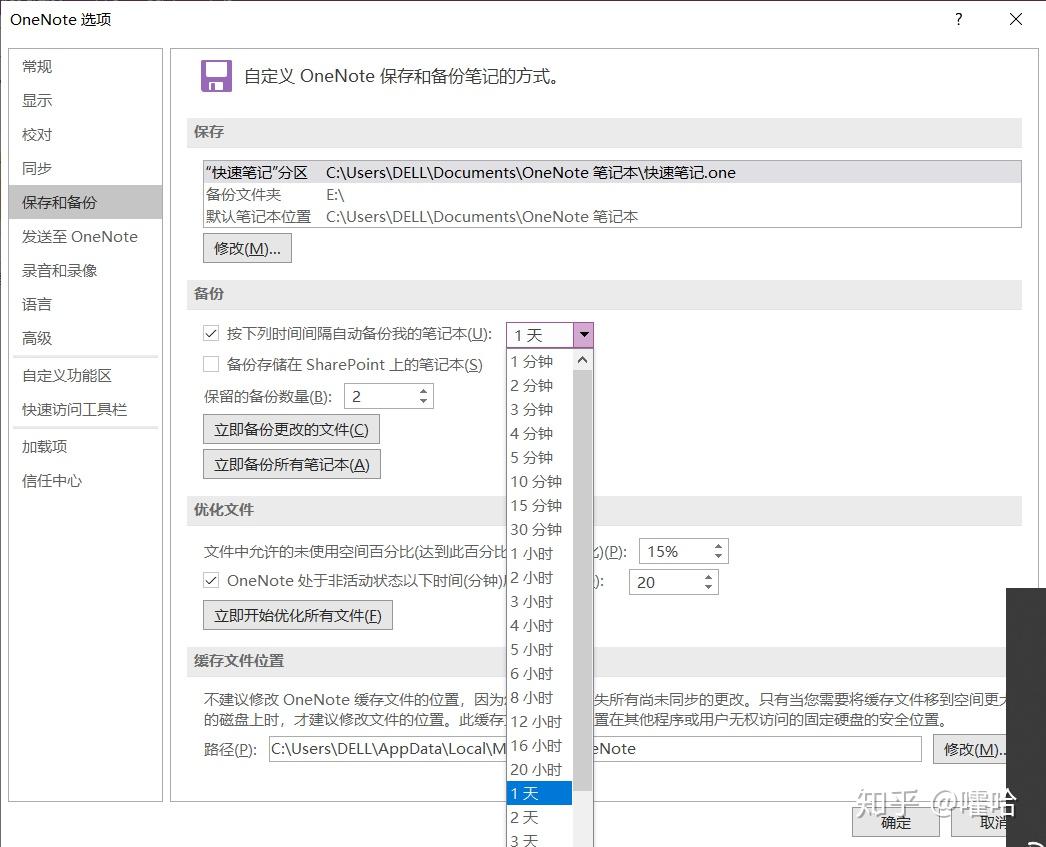1046x847 pixels.
Task: Open the 显示 options category
Action: (85, 101)
